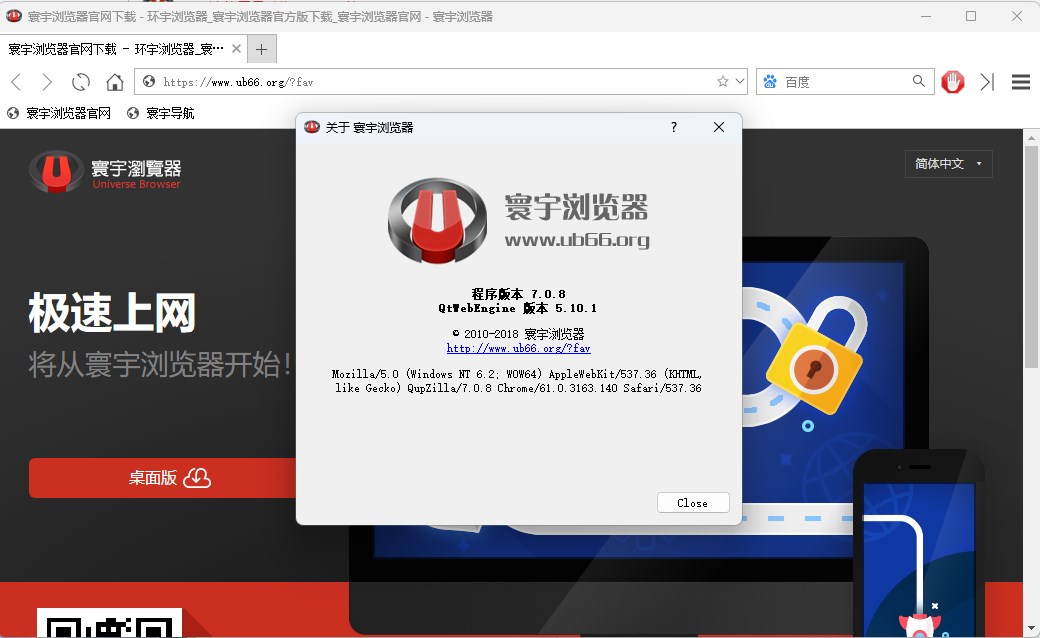Open the http://www.ub66.org/?fav link
The height and width of the screenshot is (638, 1040).
[x=519, y=348]
